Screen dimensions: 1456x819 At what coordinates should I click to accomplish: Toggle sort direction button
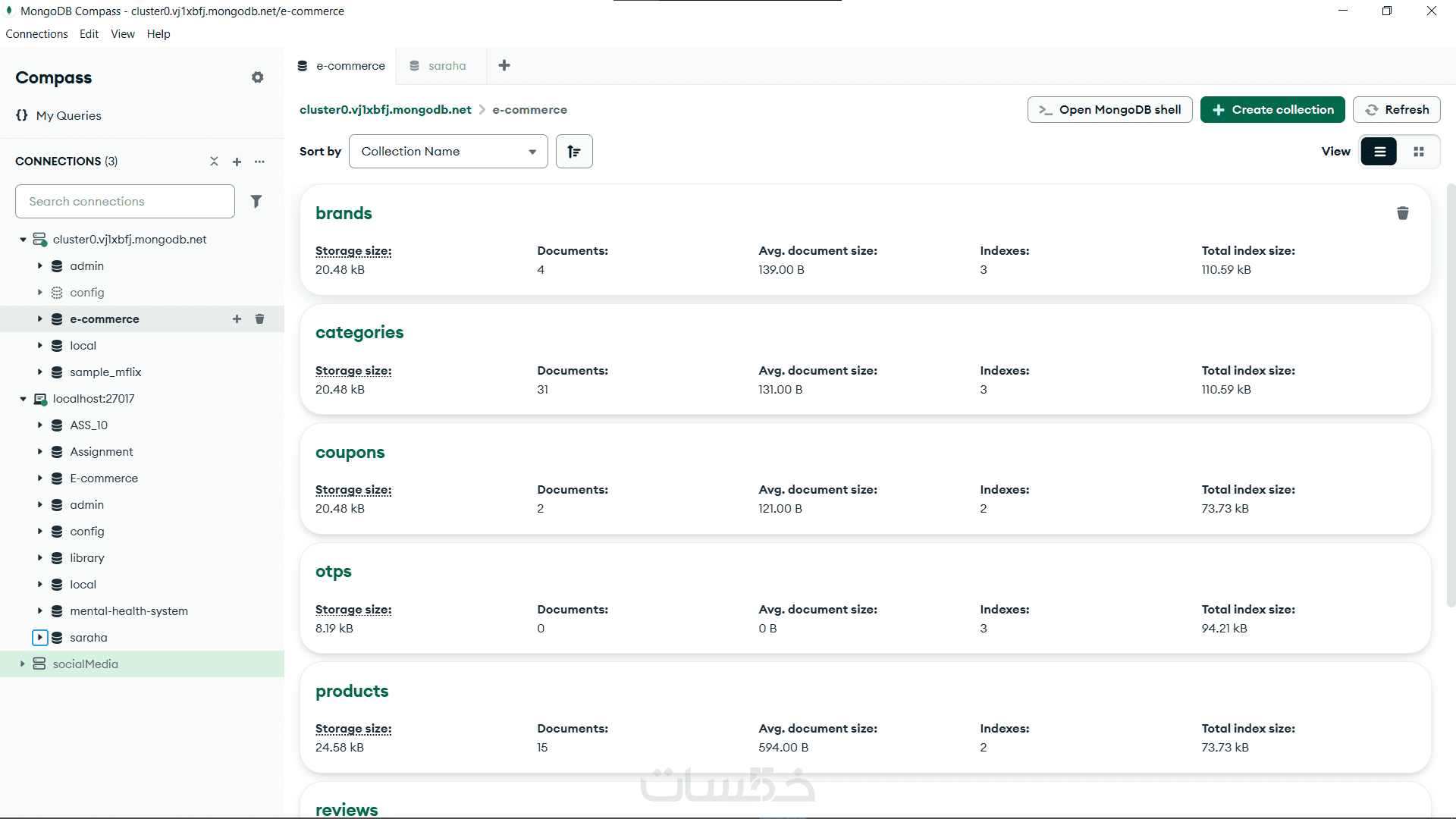(574, 152)
